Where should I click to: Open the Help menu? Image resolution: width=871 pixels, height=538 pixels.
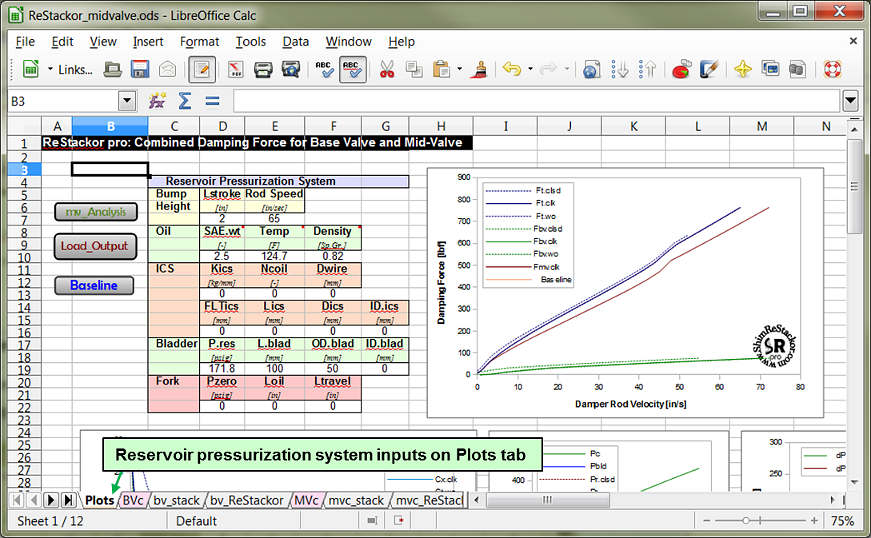click(401, 42)
